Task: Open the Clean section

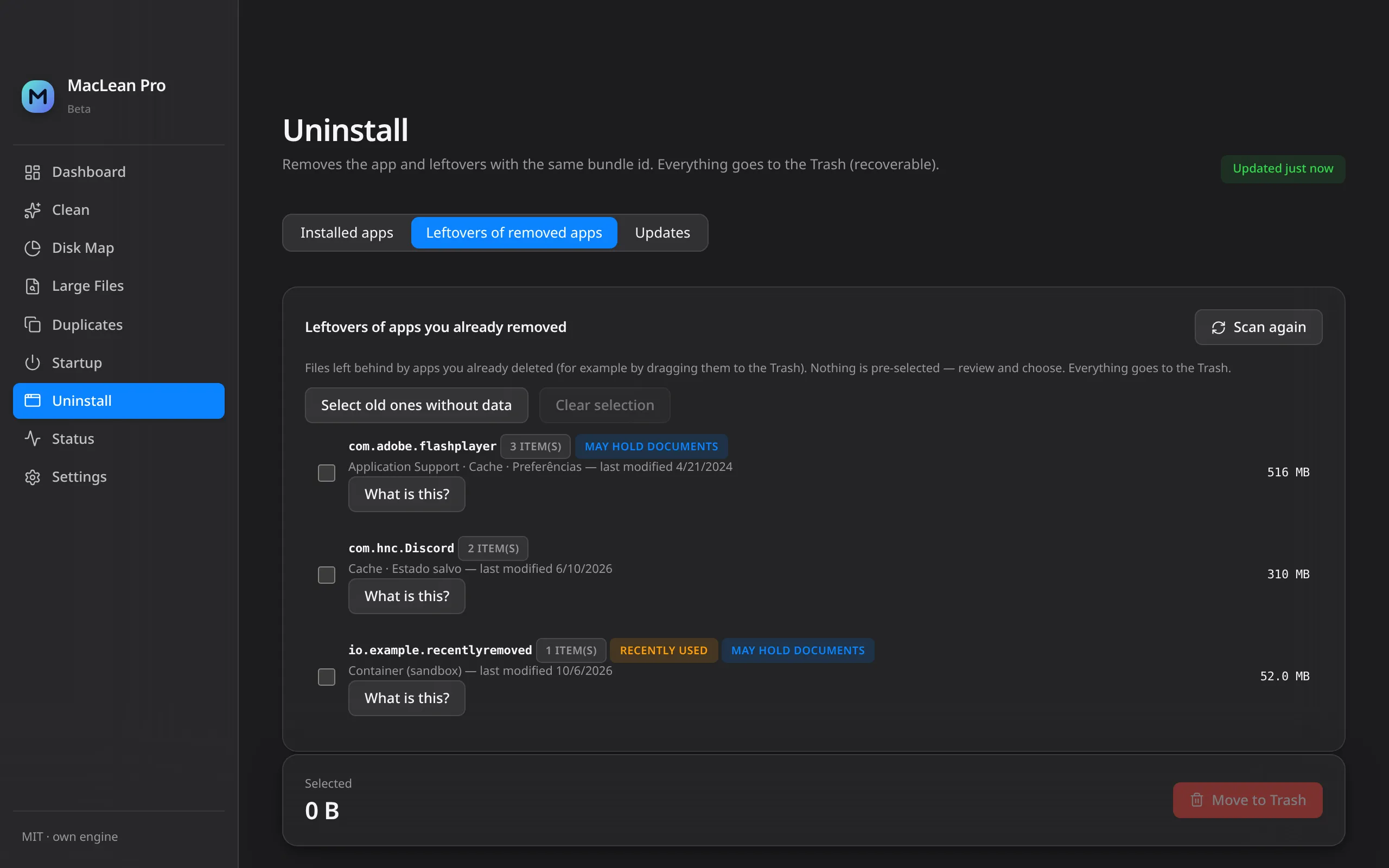Action: (x=119, y=210)
